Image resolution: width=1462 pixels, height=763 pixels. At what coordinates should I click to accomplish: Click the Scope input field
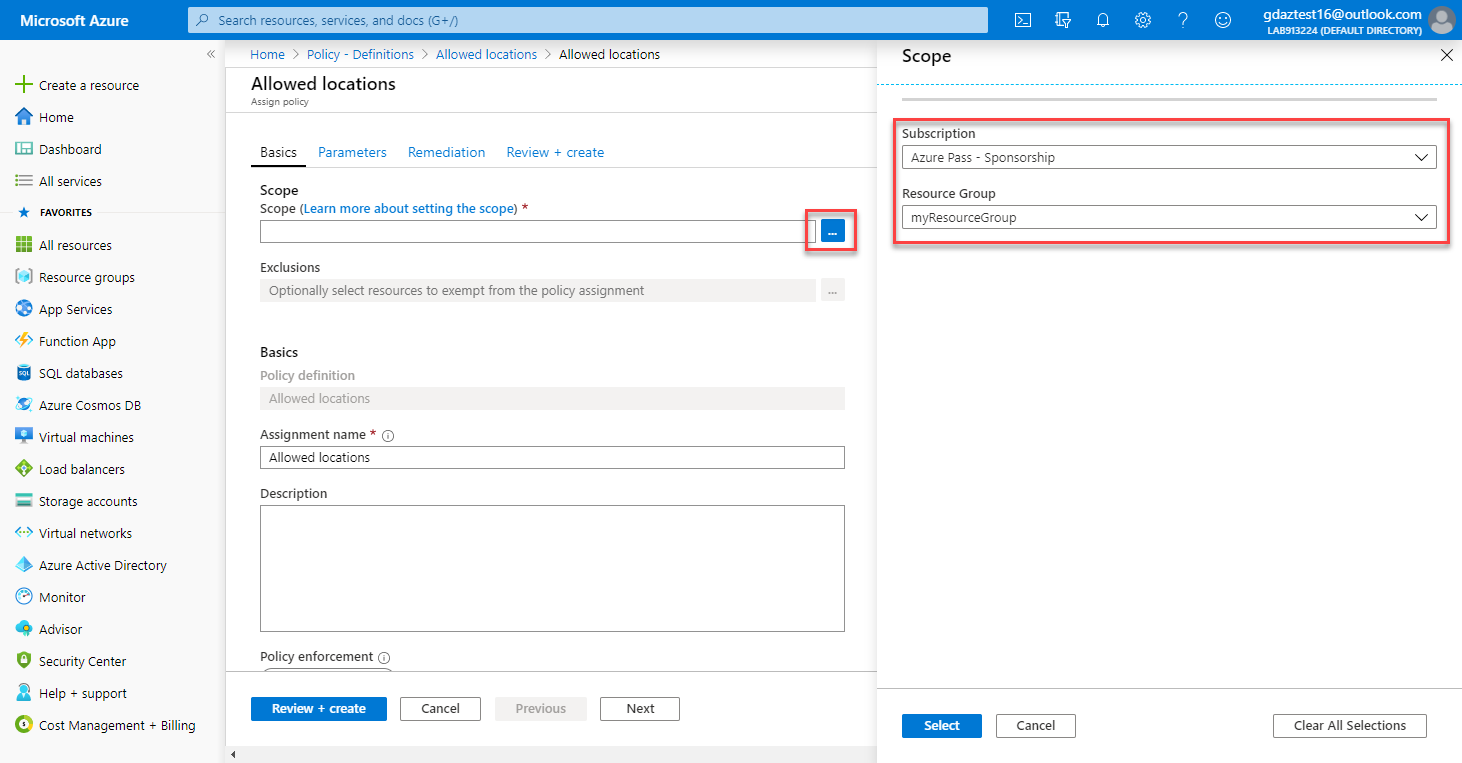pyautogui.click(x=538, y=231)
